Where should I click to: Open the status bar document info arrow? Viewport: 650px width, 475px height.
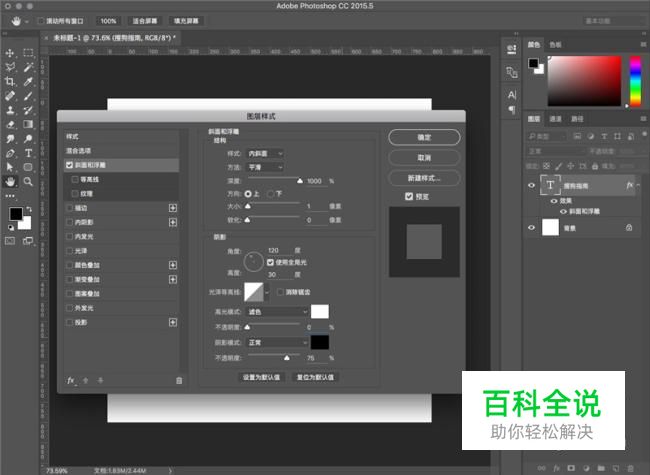tap(170, 470)
